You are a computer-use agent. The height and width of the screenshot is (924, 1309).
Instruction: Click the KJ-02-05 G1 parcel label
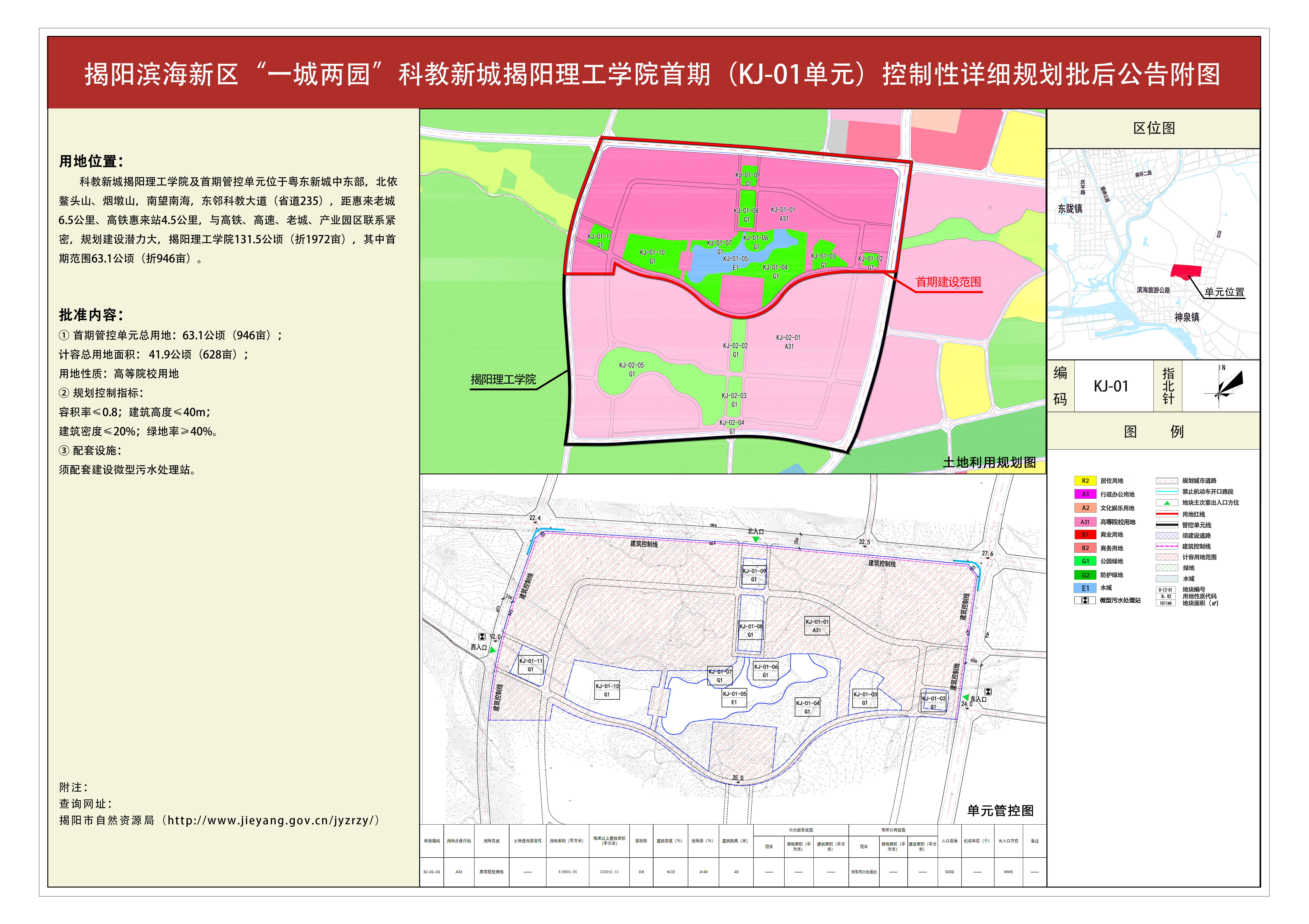click(x=632, y=369)
